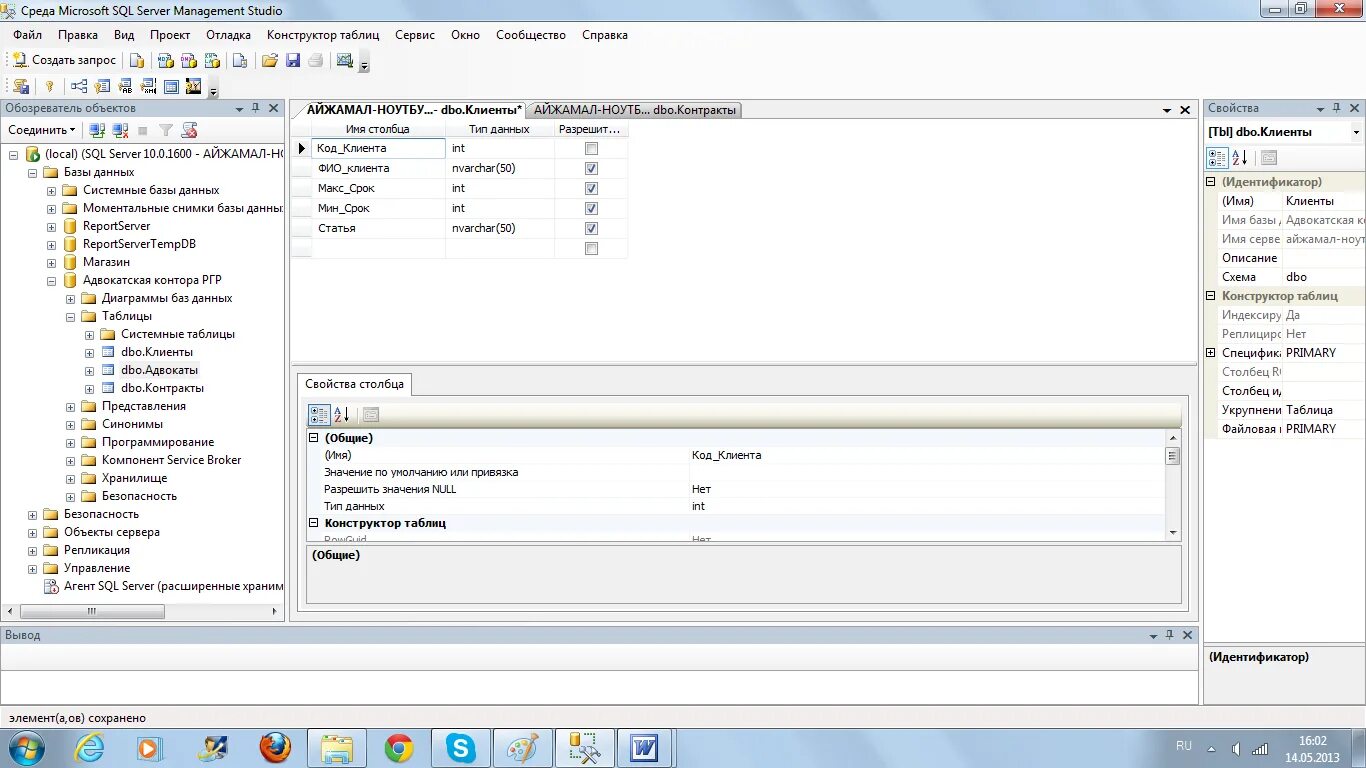Screen dimensions: 1366x768
Task: Click the DMX query toolbar icon
Action: [189, 60]
